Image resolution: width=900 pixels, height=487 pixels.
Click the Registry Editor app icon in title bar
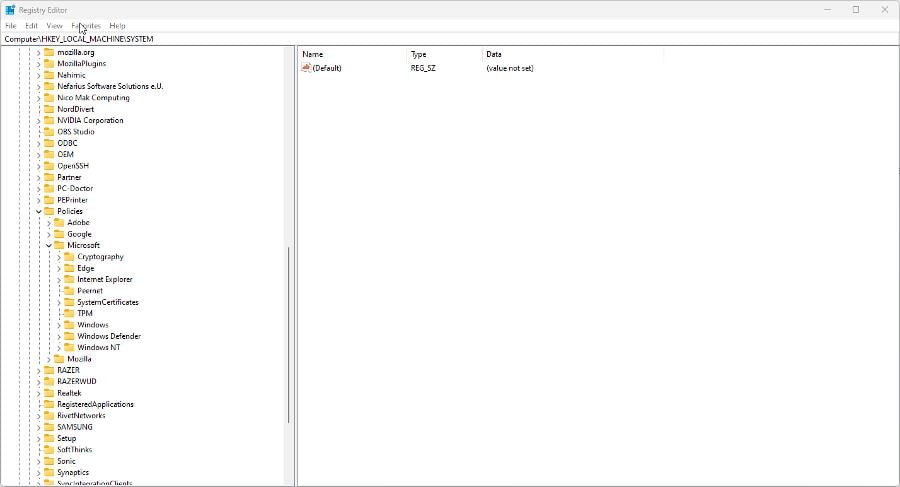[10, 10]
